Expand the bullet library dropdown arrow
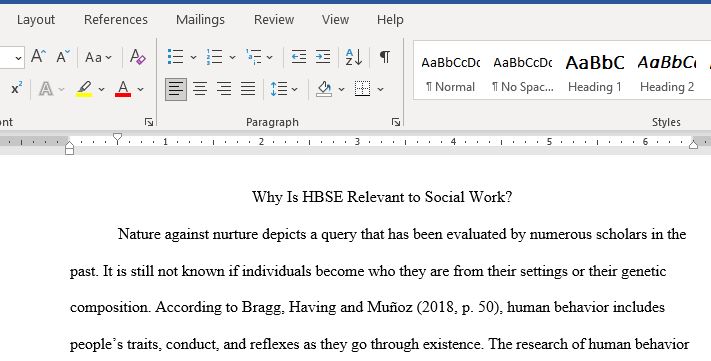Screen dimensions: 711x361 193,58
